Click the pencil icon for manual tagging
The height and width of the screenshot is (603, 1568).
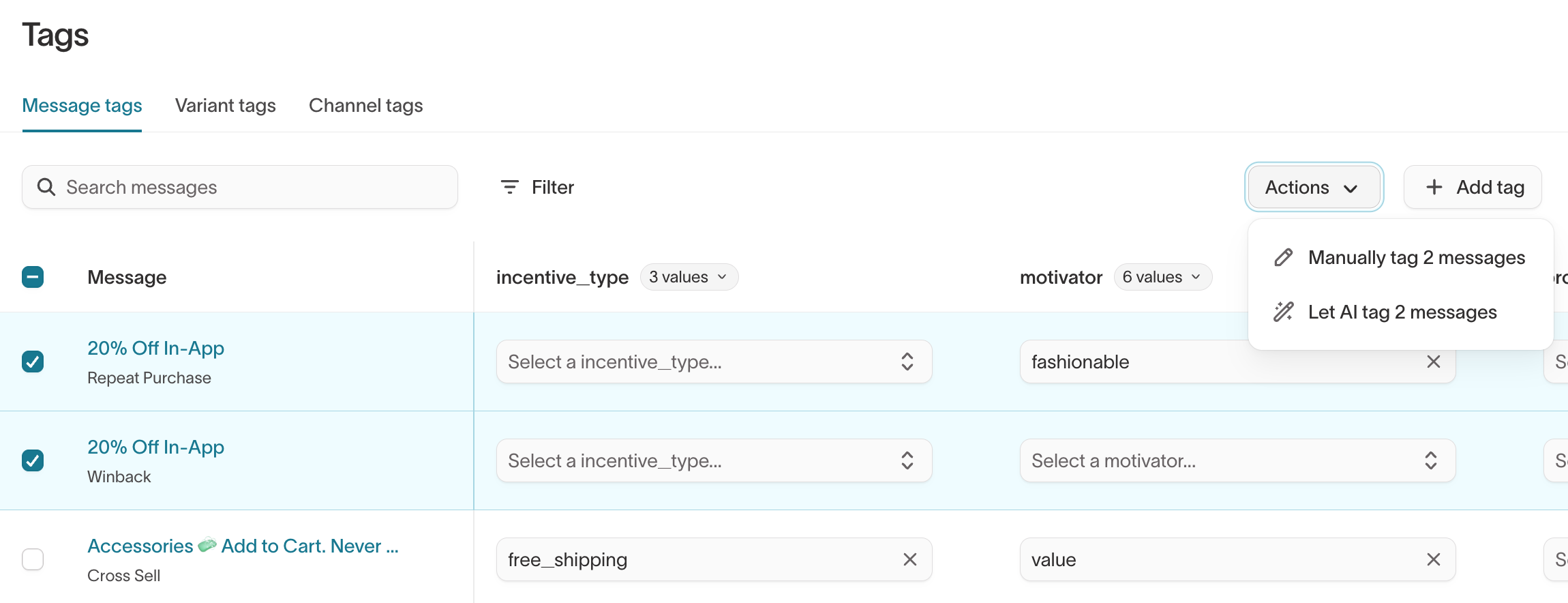pyautogui.click(x=1284, y=257)
